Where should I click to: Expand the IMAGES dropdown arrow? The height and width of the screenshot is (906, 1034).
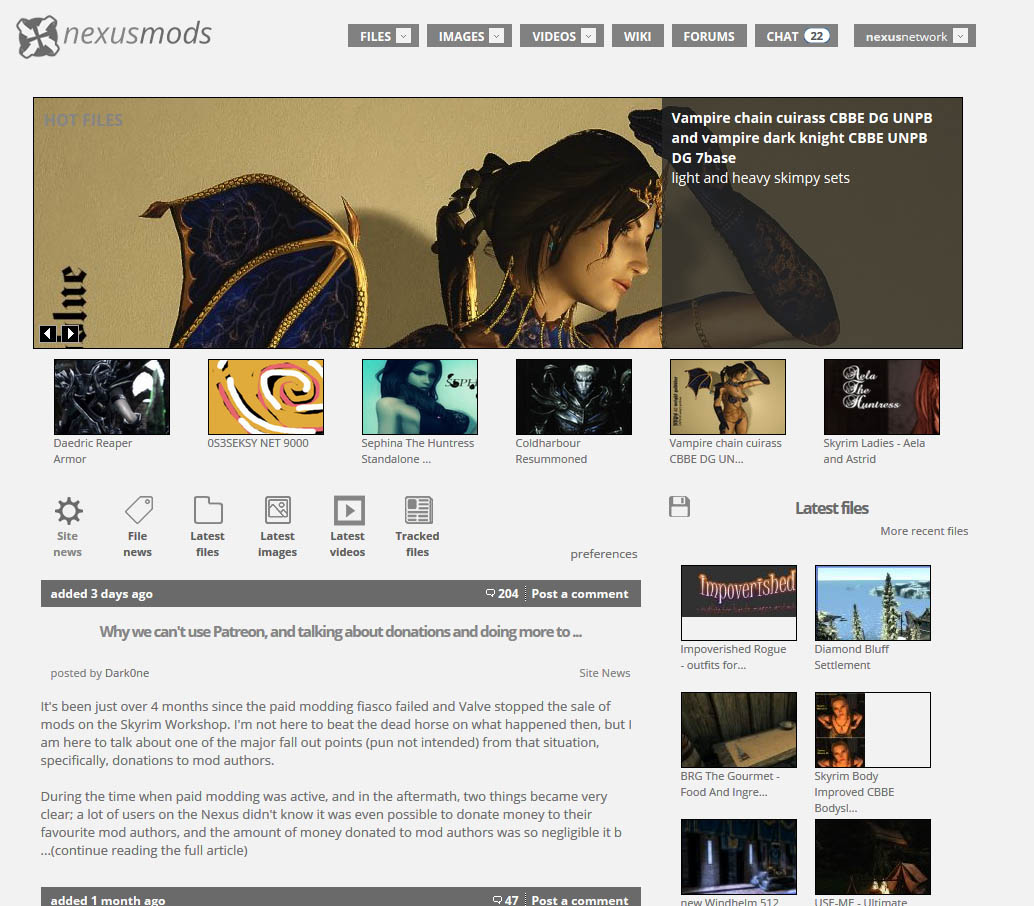(497, 36)
